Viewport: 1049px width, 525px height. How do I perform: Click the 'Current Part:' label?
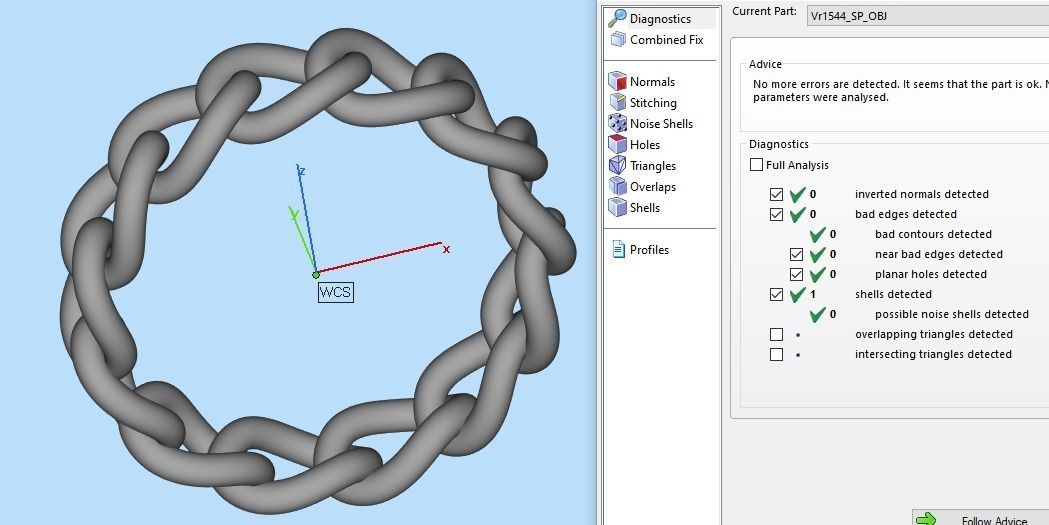coord(764,11)
